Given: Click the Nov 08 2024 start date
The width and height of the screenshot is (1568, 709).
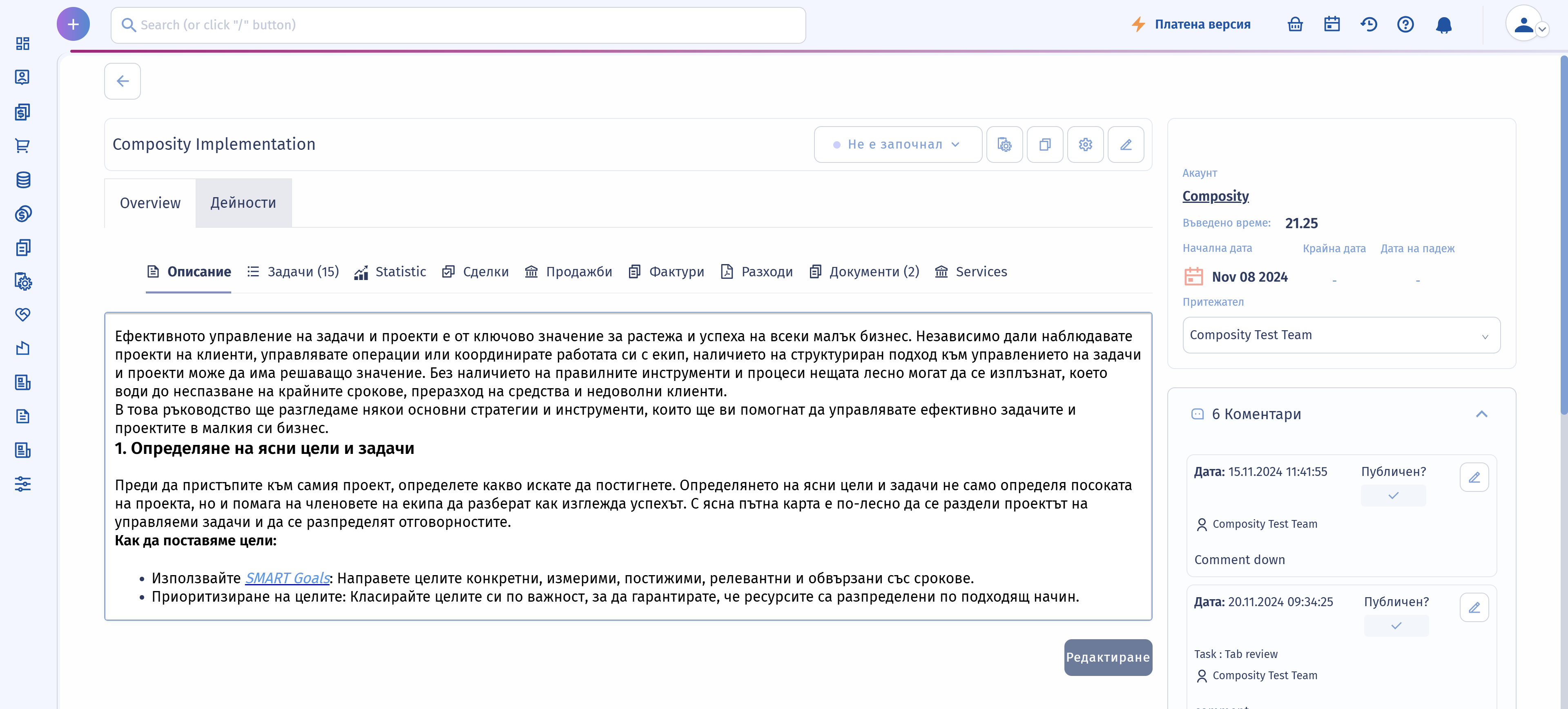Looking at the screenshot, I should click(x=1250, y=277).
